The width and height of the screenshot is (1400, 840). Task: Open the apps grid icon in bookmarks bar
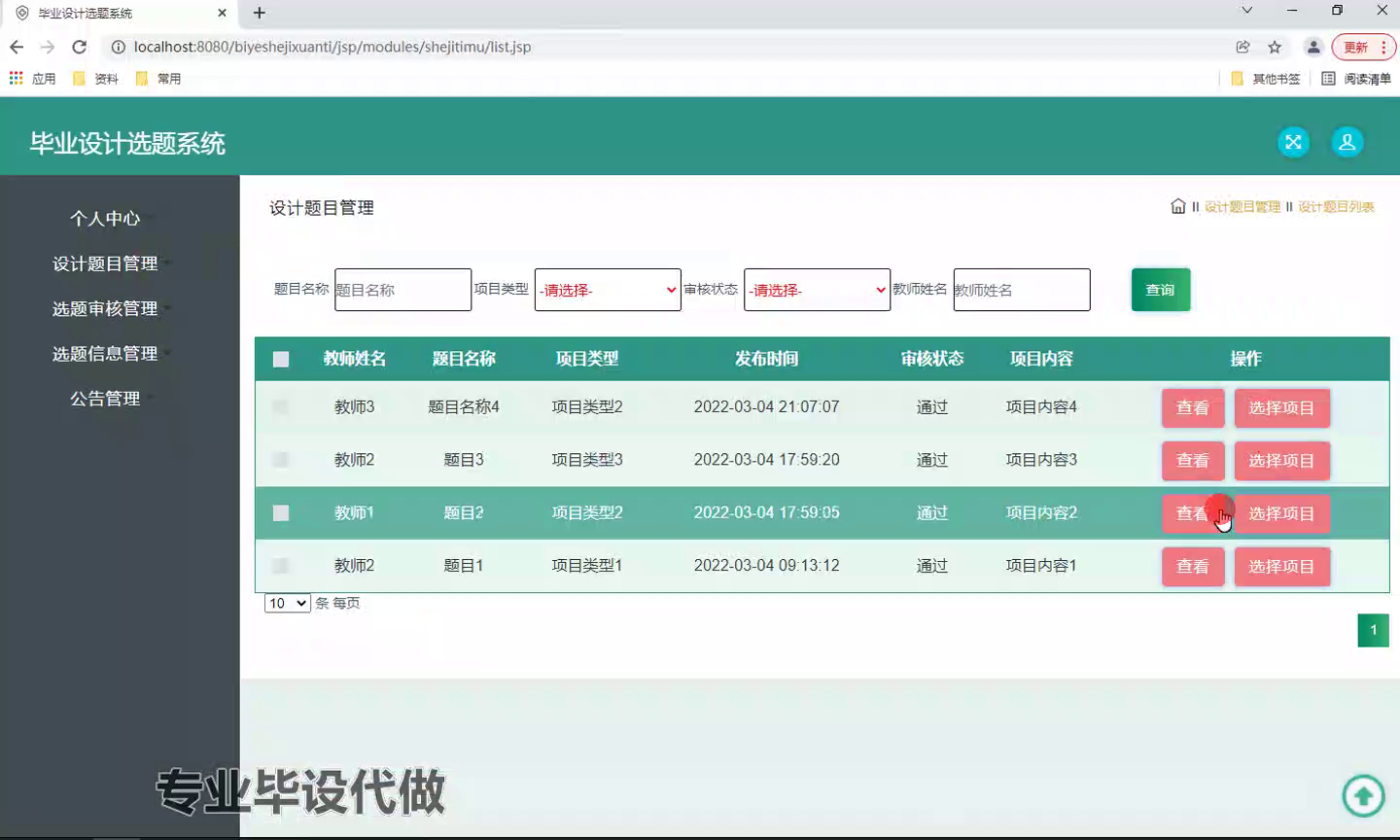coord(17,78)
